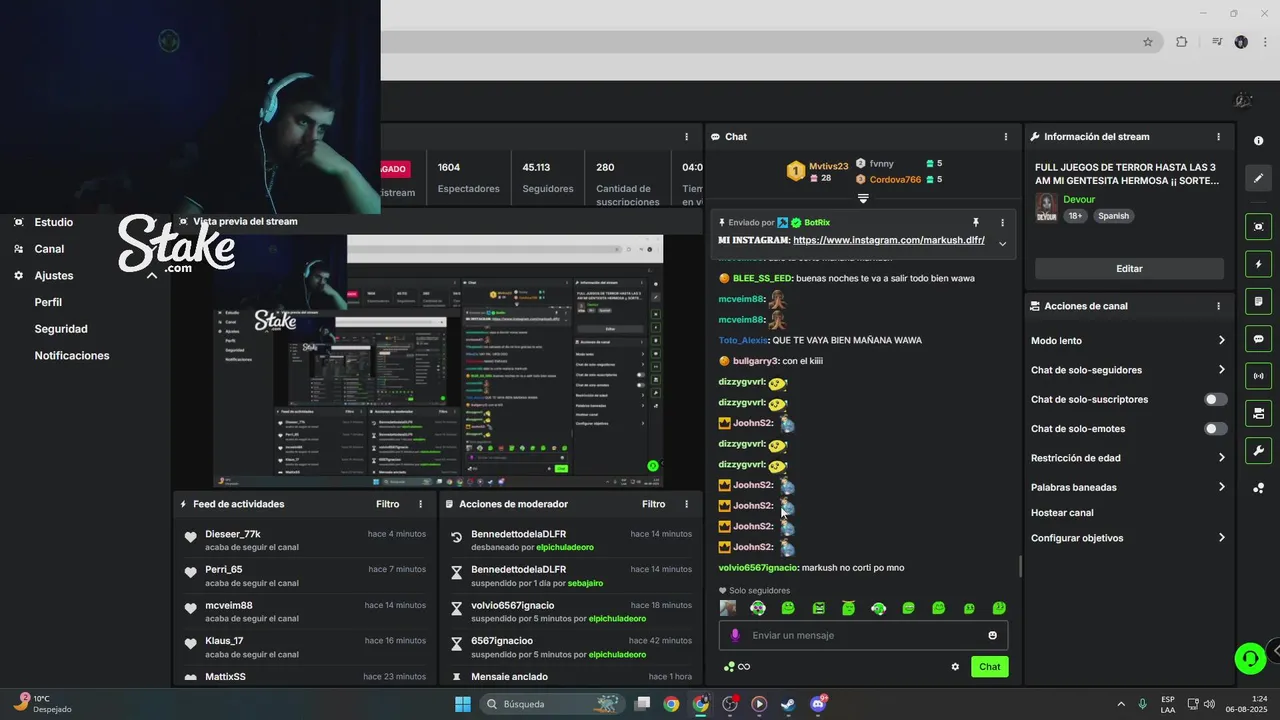Open Acciones de canal three-dot menu
This screenshot has height=720, width=1280.
click(x=1218, y=306)
